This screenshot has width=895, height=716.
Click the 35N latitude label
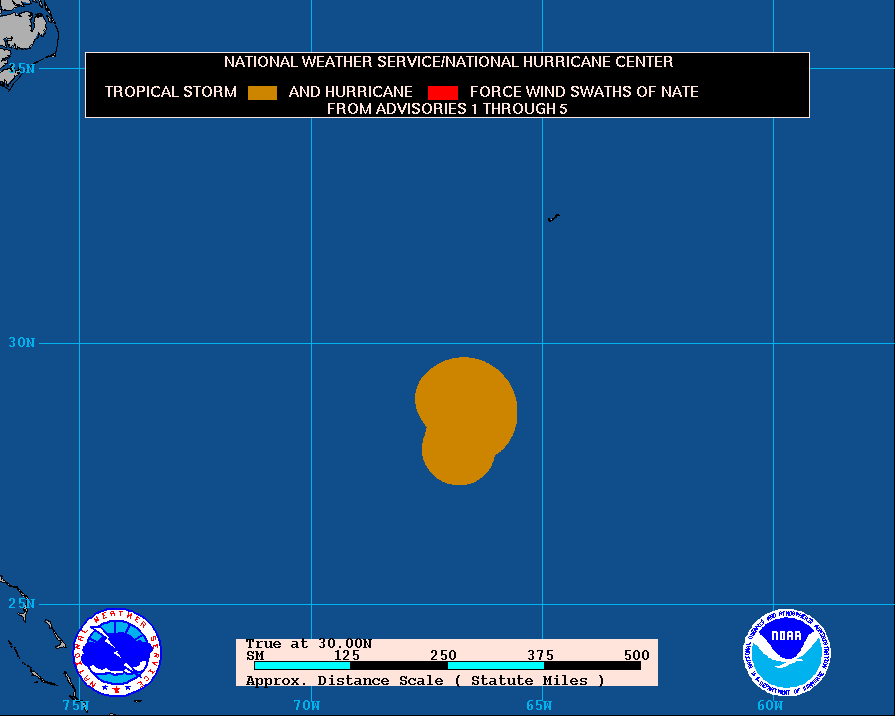22,69
